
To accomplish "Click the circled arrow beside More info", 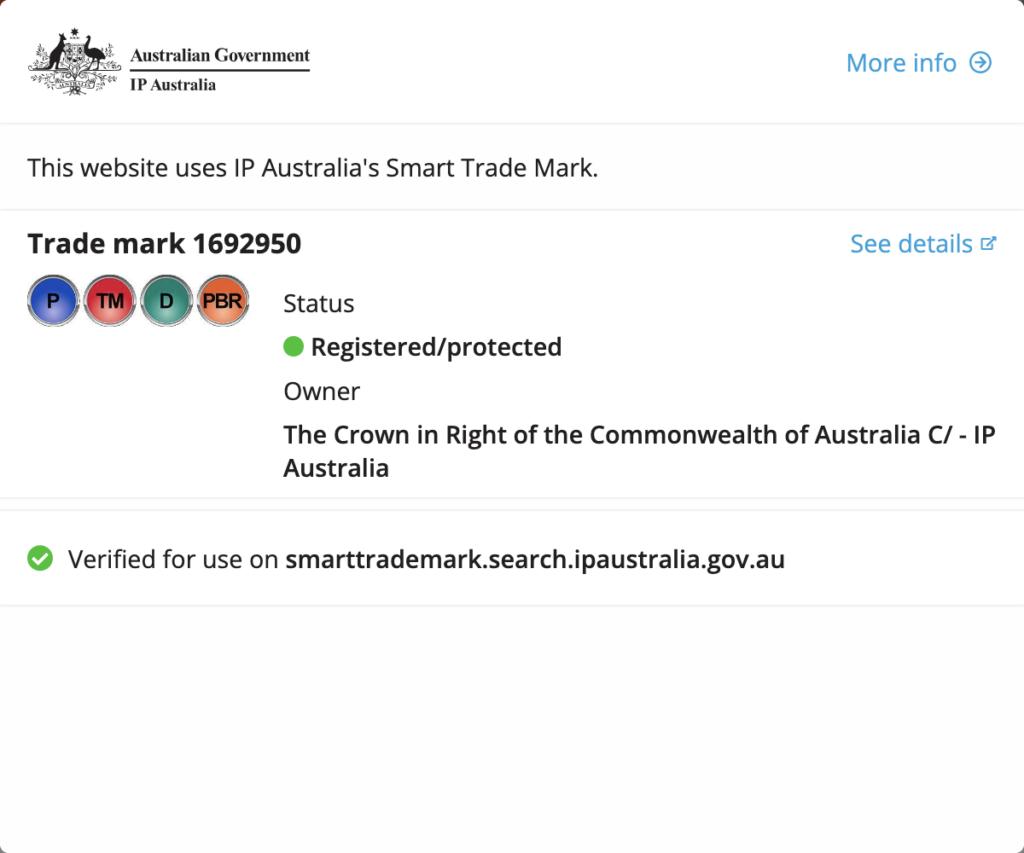I will click(981, 63).
